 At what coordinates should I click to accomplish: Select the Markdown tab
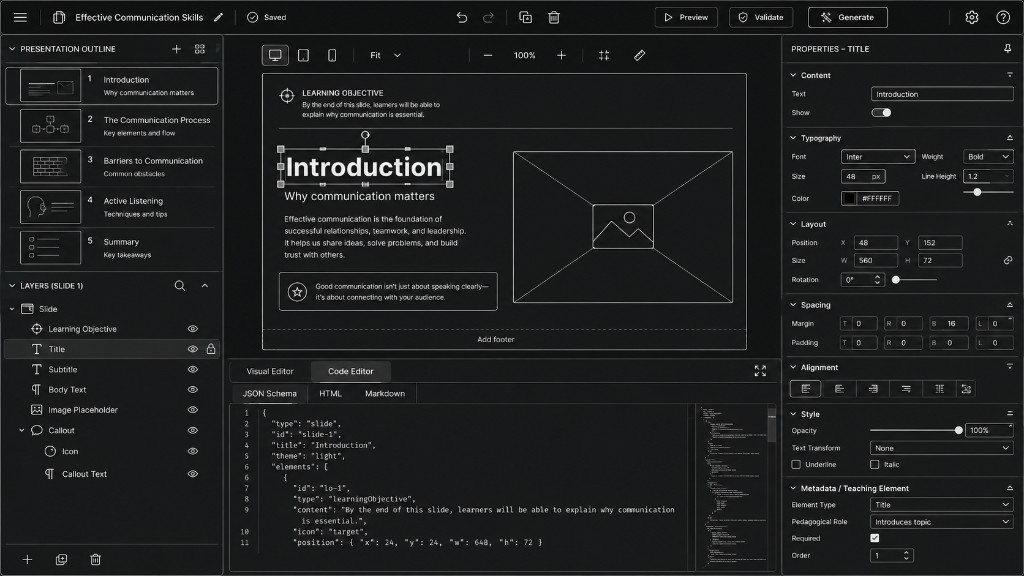385,394
